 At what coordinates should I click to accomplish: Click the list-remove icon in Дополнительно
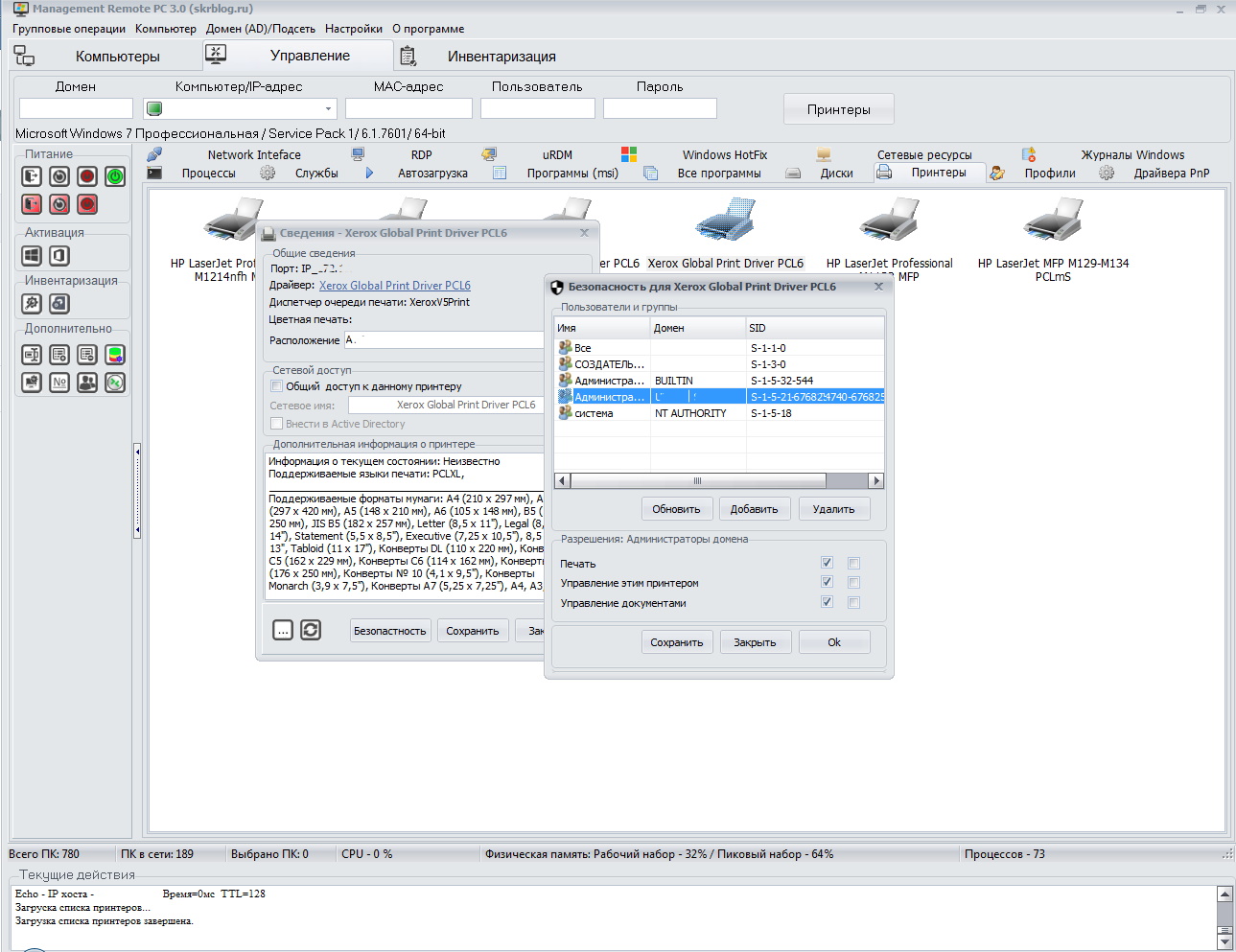[x=87, y=355]
